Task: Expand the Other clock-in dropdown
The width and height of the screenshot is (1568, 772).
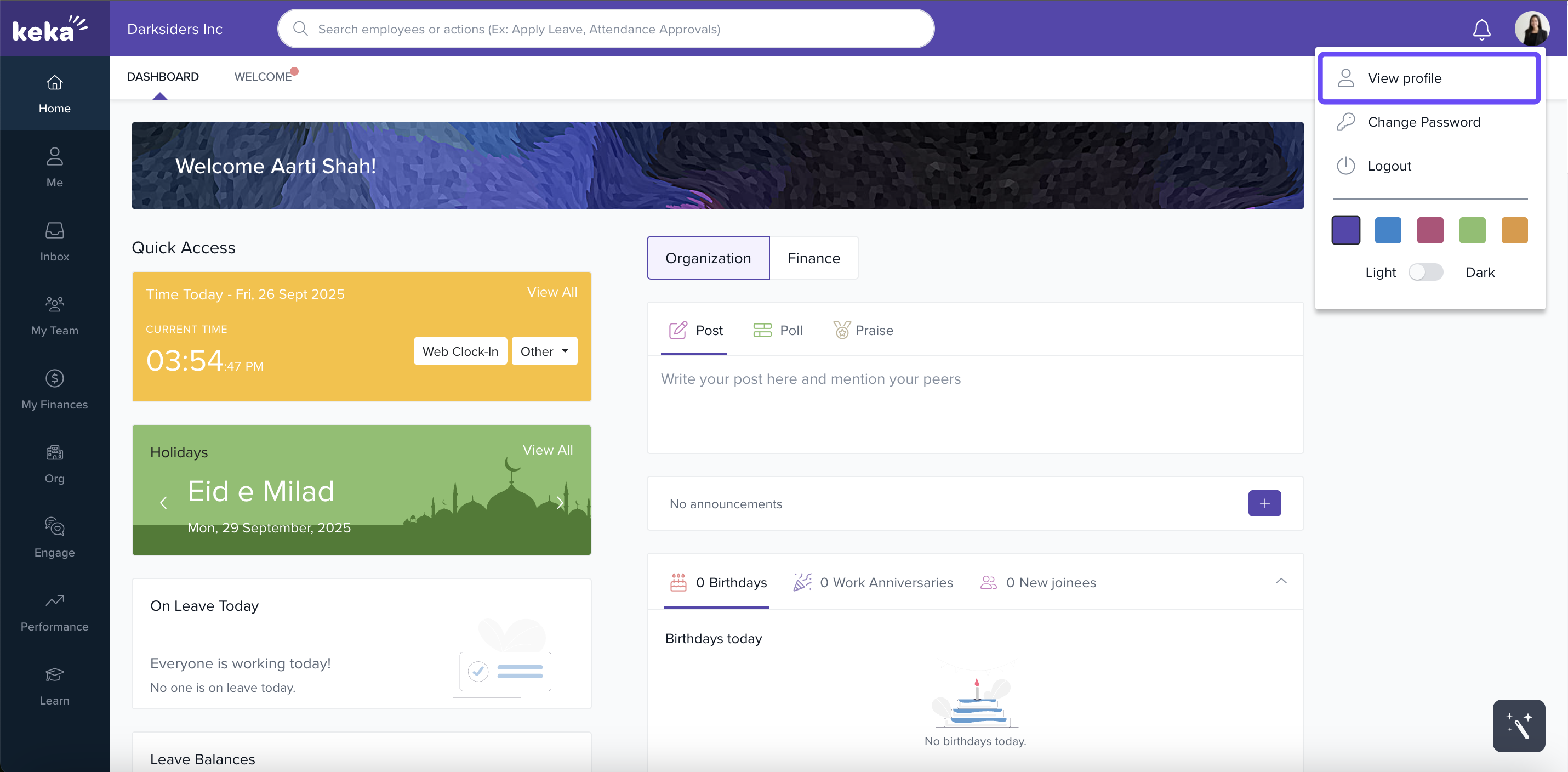Action: 544,351
